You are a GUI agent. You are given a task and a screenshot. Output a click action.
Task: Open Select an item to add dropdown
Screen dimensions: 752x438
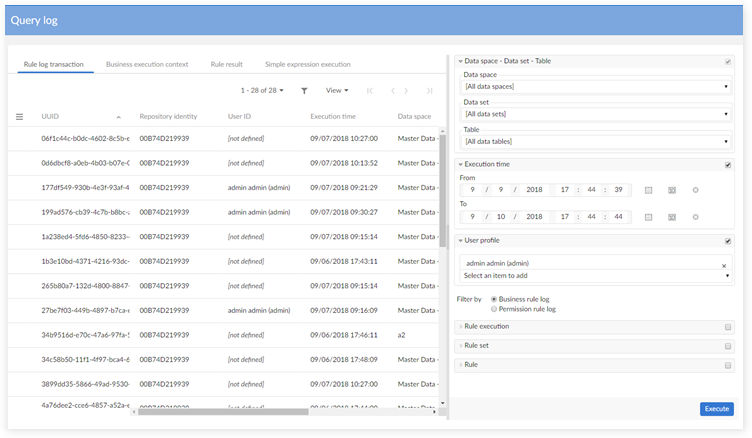pos(596,276)
